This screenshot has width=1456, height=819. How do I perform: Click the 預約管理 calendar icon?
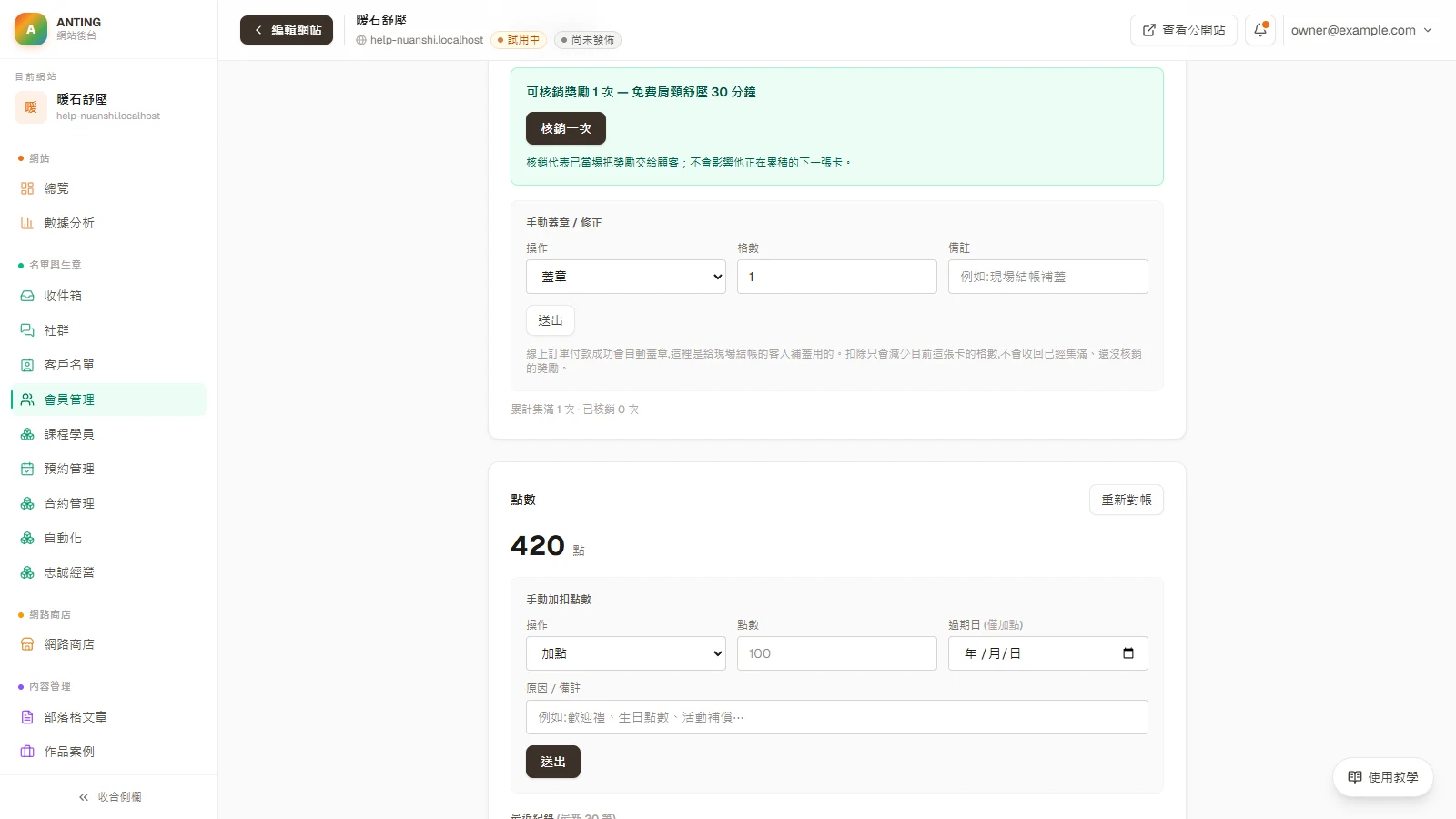(27, 469)
